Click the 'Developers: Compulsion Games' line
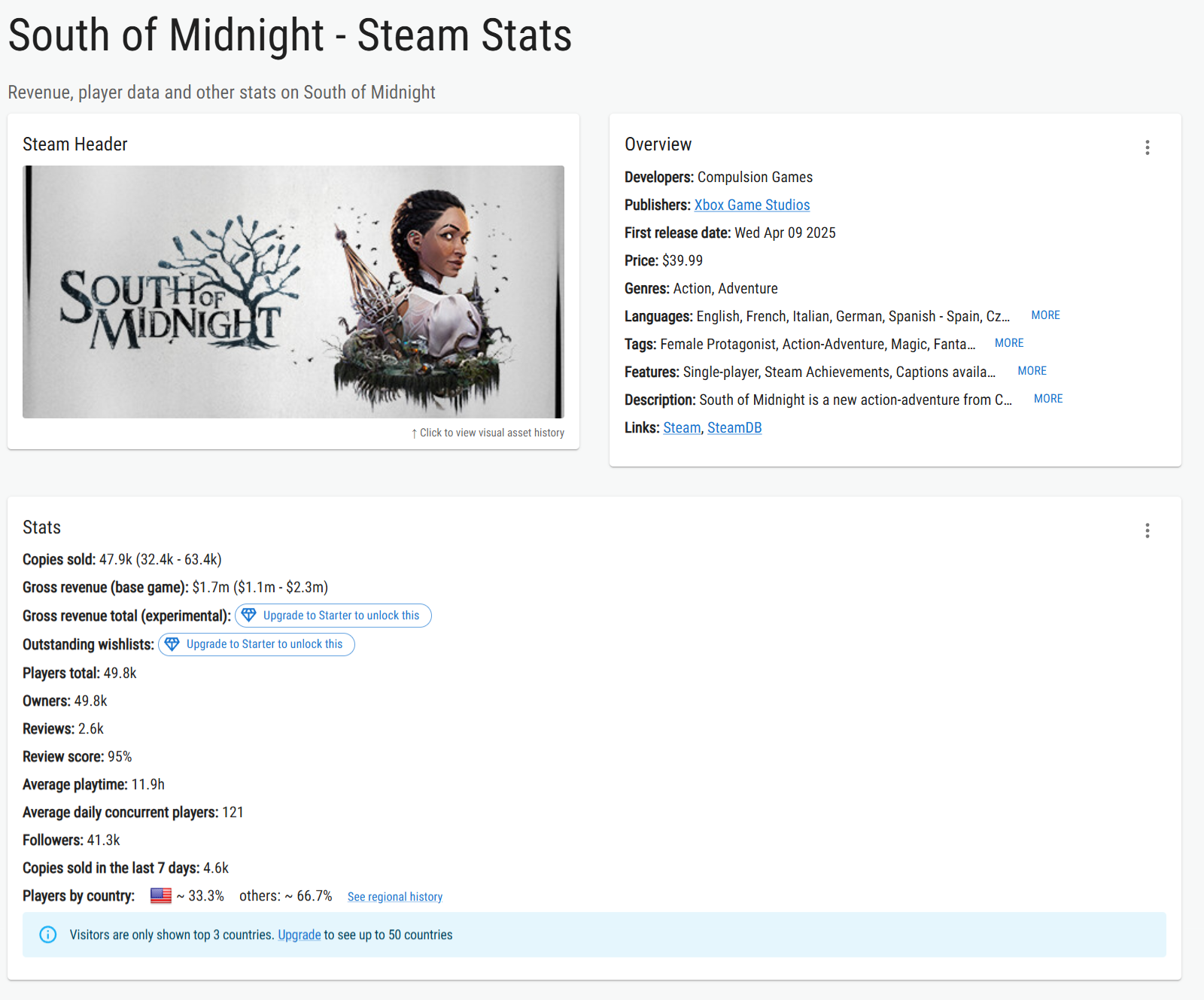 tap(719, 177)
